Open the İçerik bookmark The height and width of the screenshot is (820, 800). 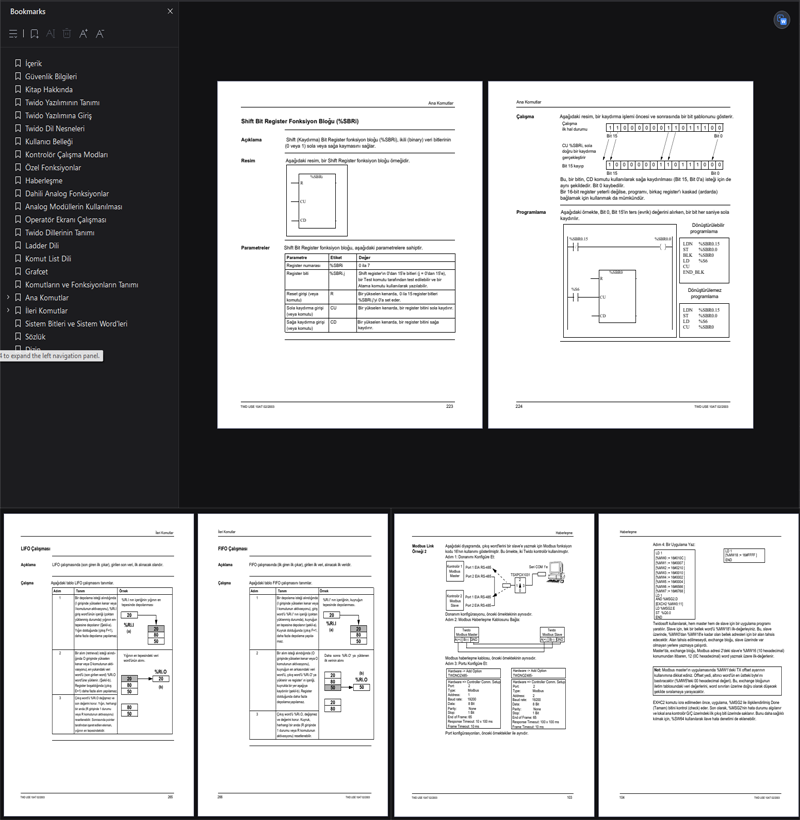[33, 63]
